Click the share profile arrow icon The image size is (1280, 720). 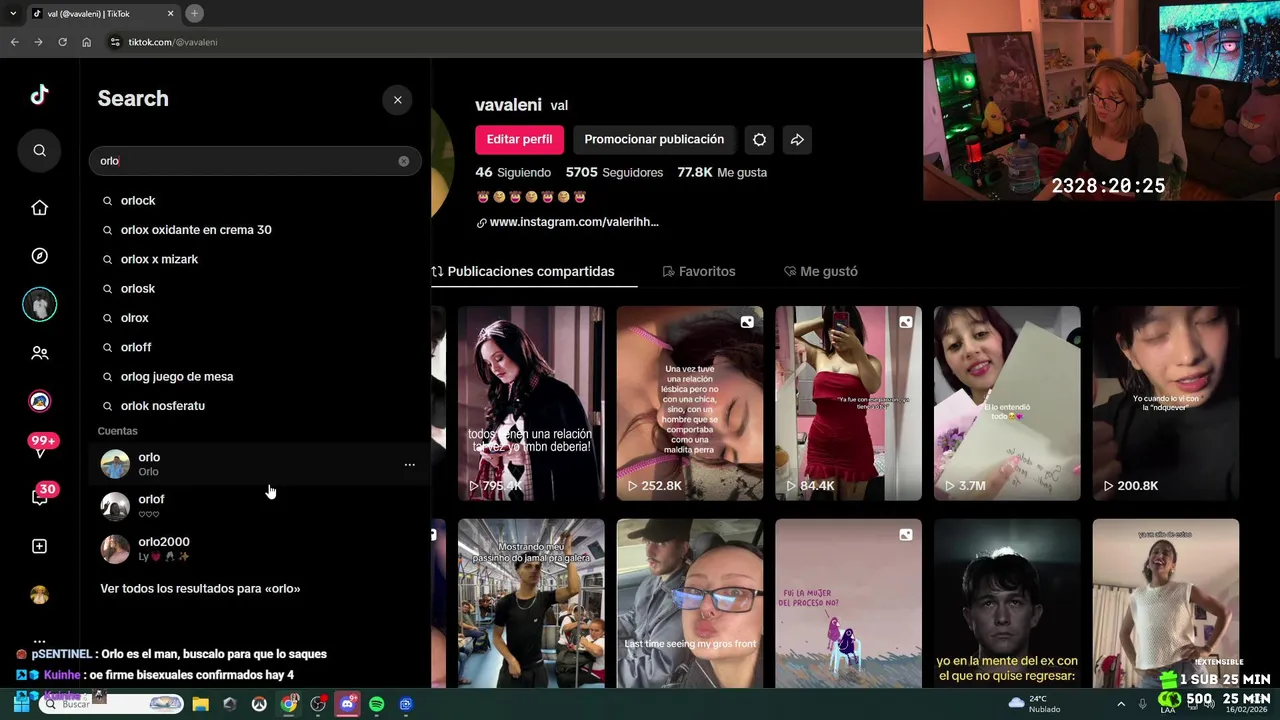pyautogui.click(x=797, y=140)
